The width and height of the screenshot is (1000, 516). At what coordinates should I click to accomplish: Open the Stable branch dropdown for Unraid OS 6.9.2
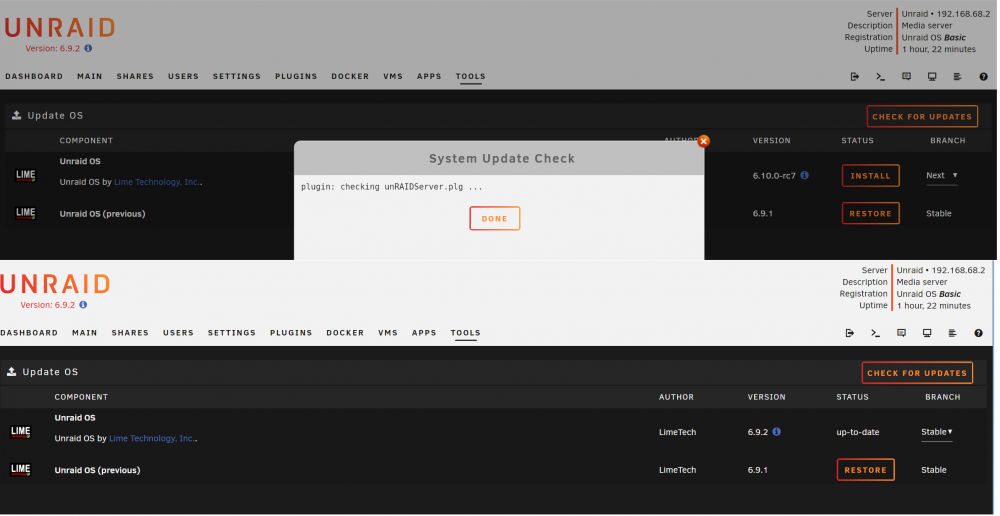click(x=936, y=432)
